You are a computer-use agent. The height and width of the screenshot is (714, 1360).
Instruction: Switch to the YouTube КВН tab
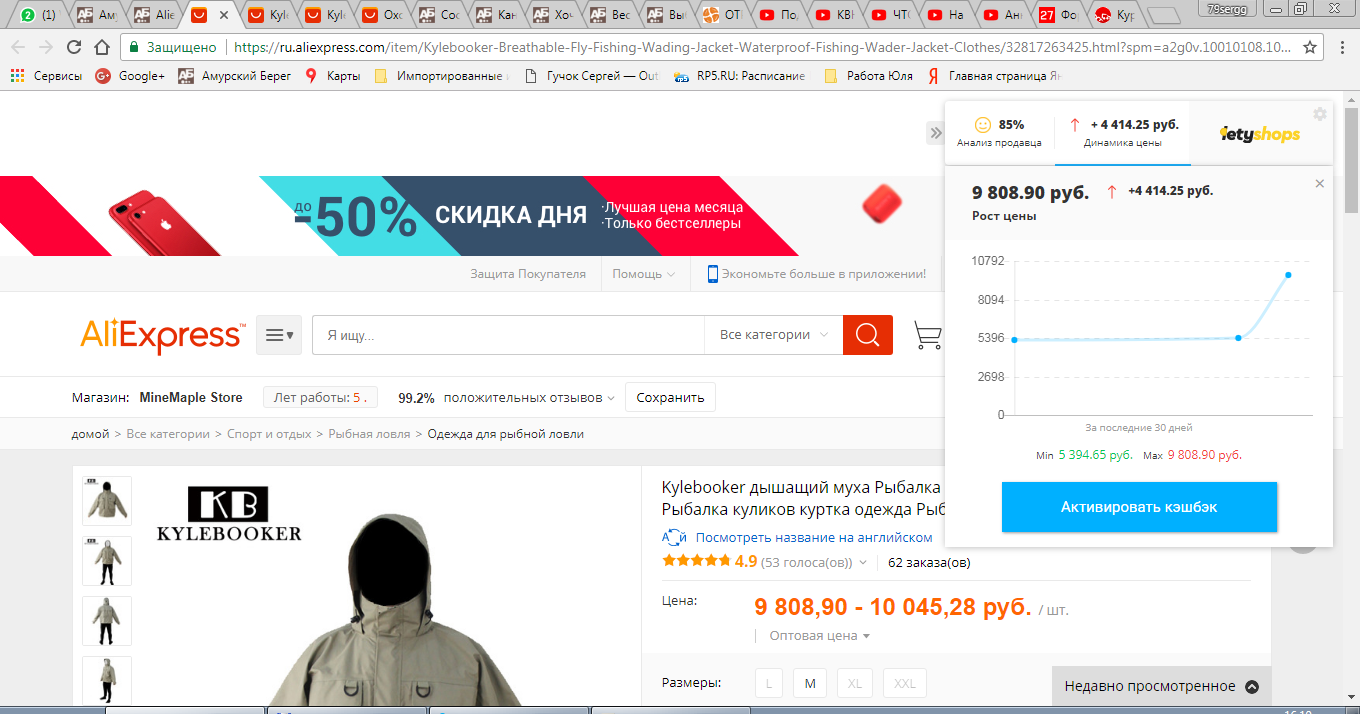pyautogui.click(x=836, y=15)
